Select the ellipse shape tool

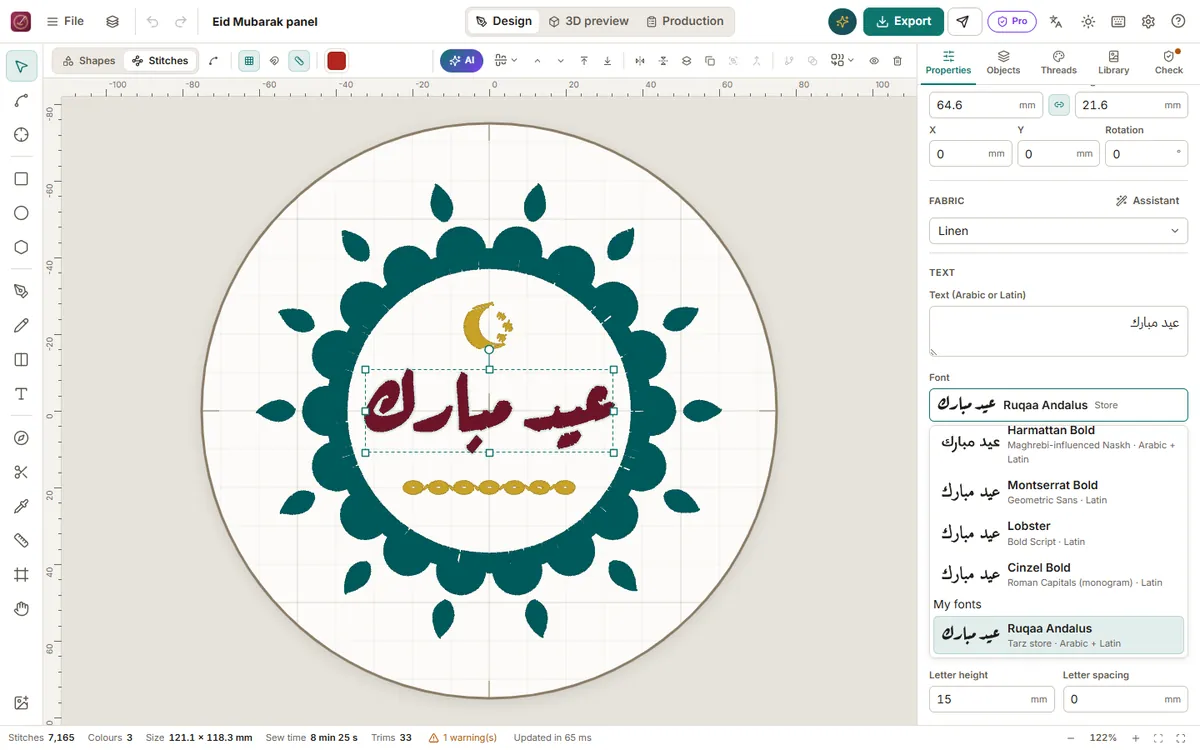pyautogui.click(x=21, y=213)
